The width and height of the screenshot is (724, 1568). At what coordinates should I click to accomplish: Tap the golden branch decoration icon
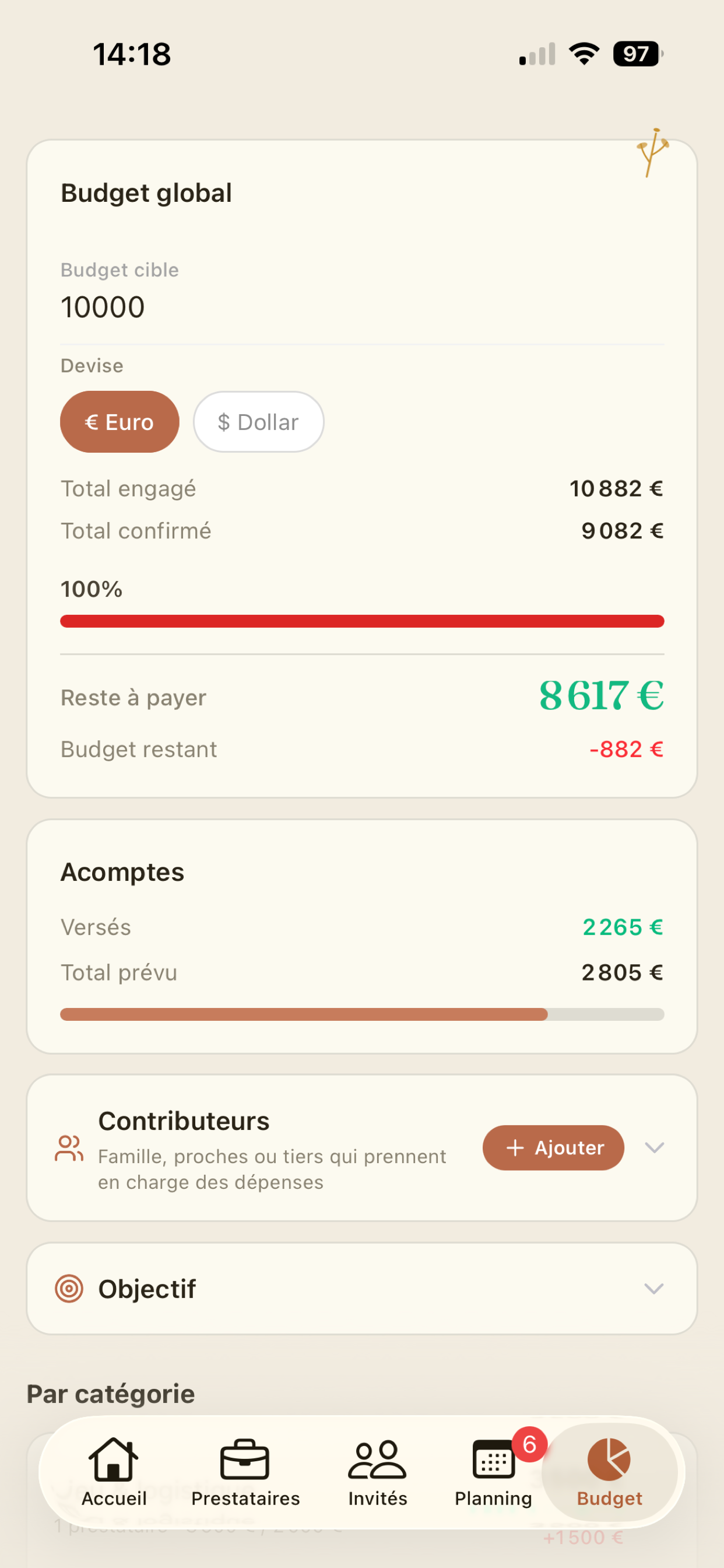click(x=652, y=152)
